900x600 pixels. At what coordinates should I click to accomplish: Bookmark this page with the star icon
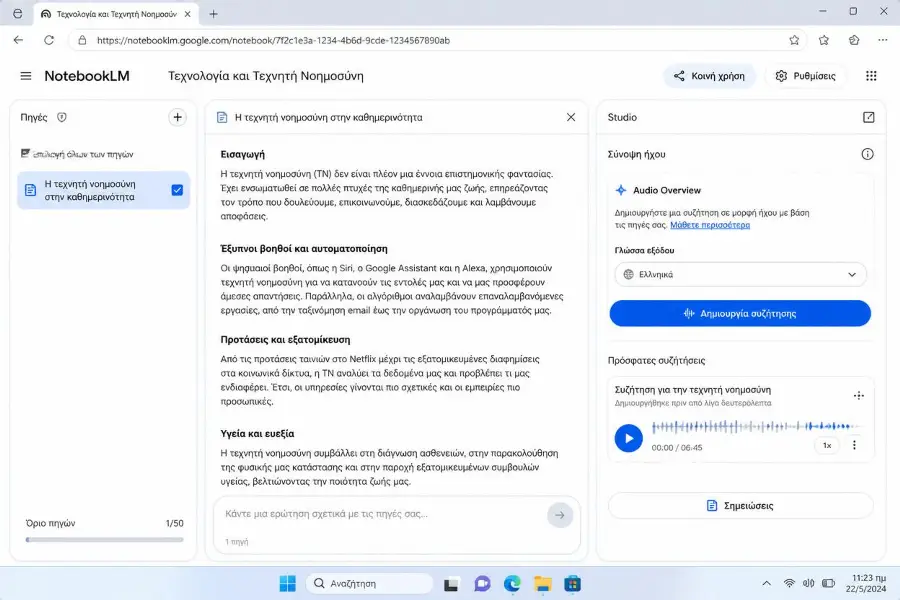(794, 40)
